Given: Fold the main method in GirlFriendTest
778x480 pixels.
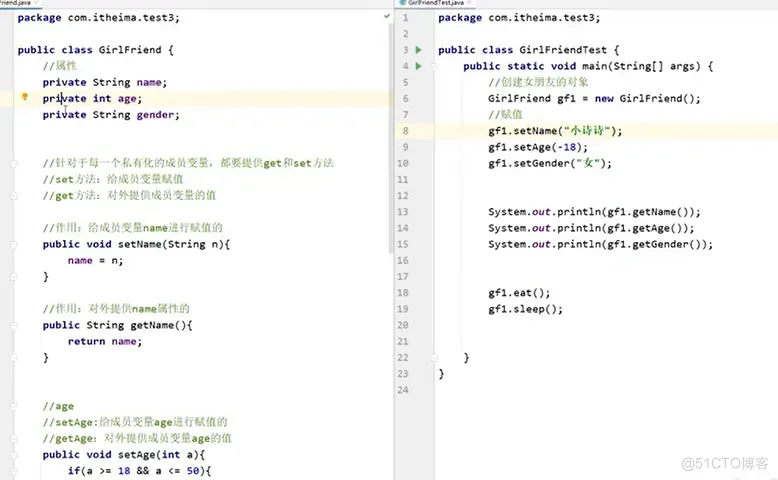Looking at the screenshot, I should coord(435,66).
